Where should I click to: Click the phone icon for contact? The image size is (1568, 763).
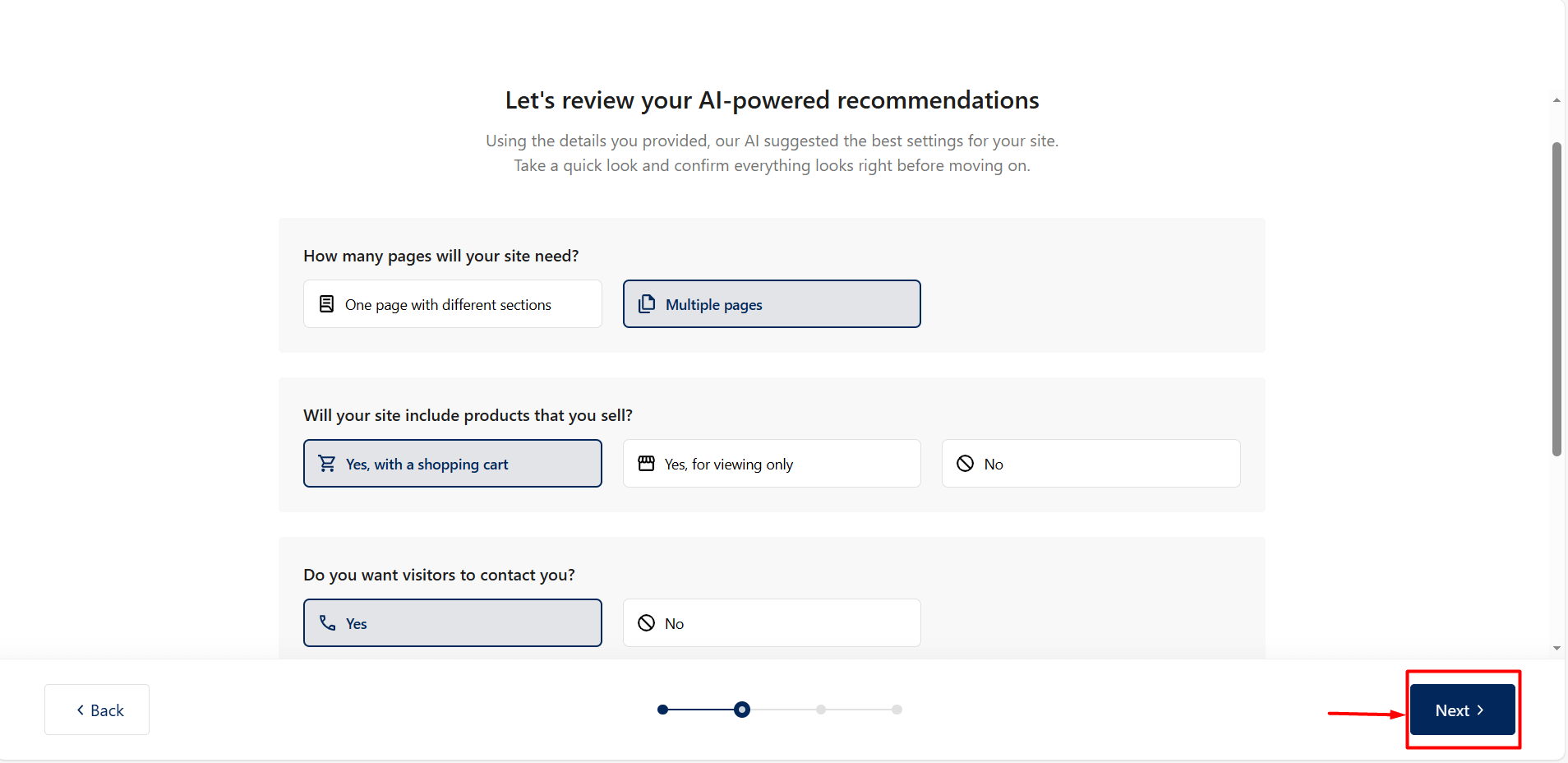[327, 623]
